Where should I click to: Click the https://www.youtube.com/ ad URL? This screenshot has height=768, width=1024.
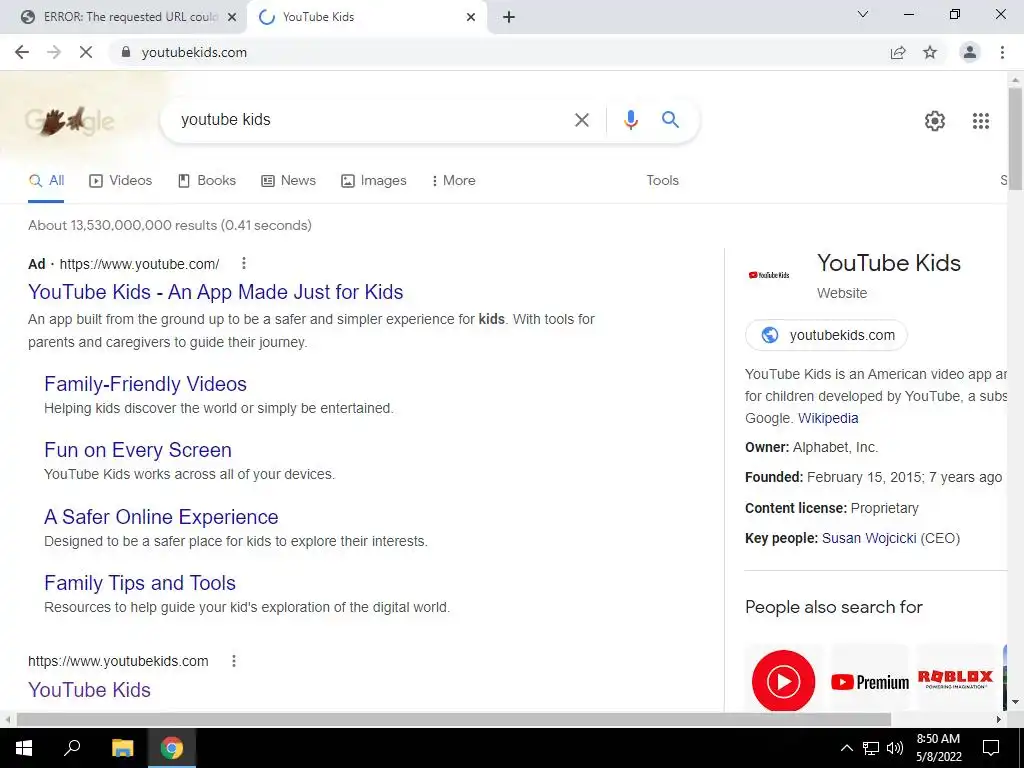[139, 264]
